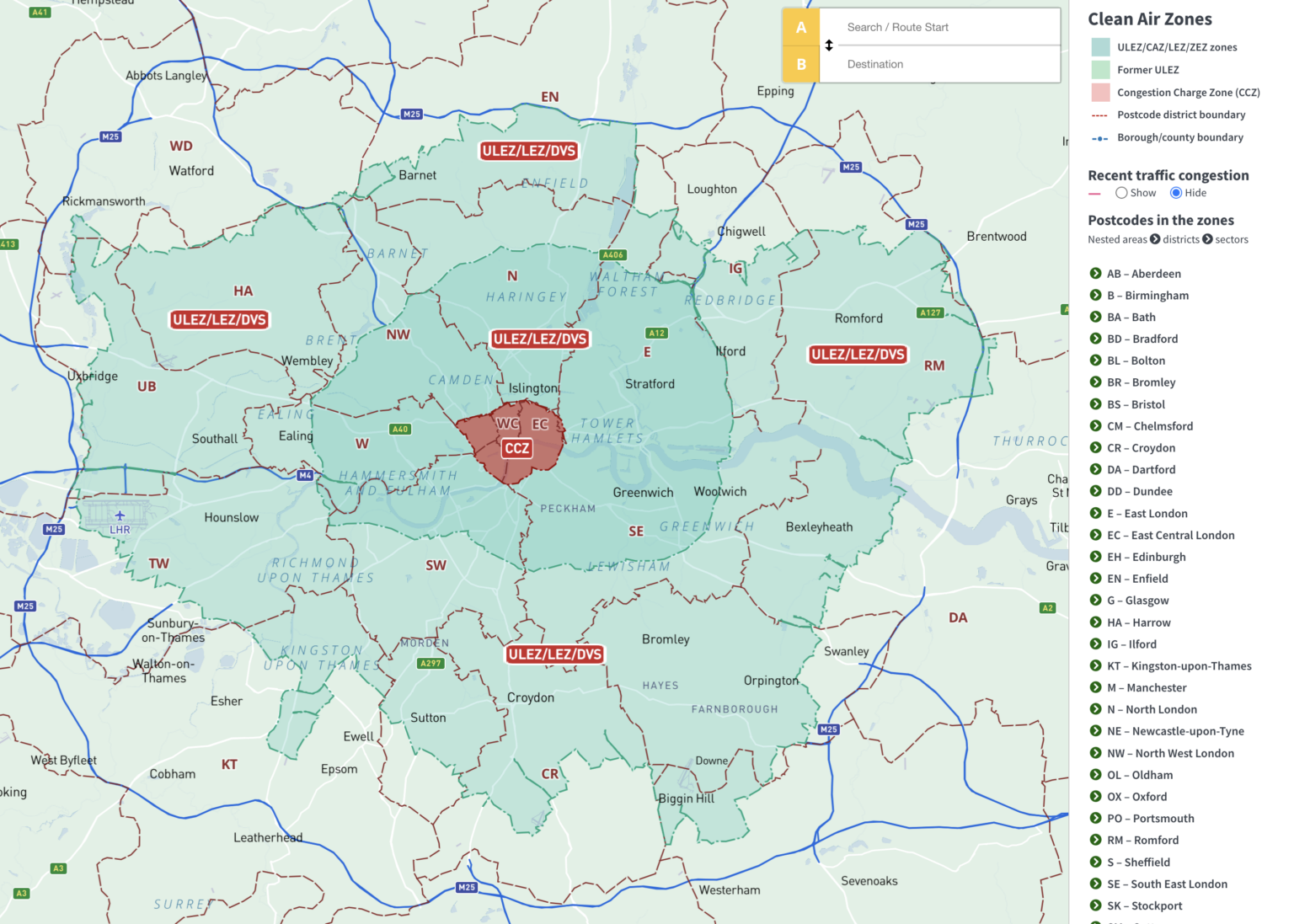This screenshot has height=924, width=1294.
Task: Click the ULEZ/LEZ/DVS badge near Romford
Action: coord(857,354)
